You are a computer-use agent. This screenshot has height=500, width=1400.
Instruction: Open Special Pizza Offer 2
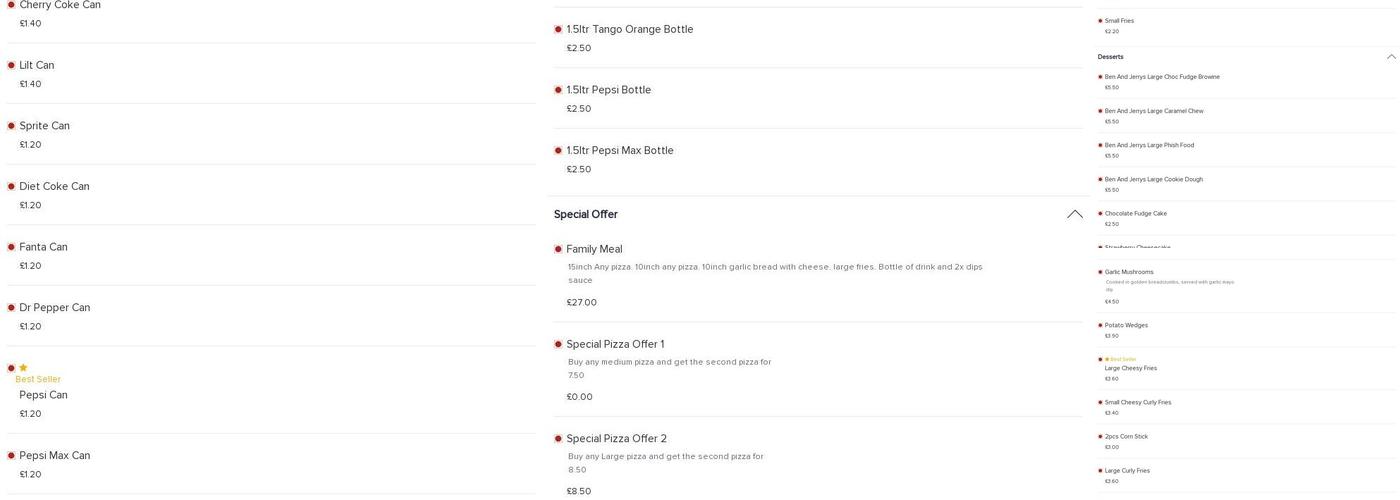pyautogui.click(x=616, y=439)
